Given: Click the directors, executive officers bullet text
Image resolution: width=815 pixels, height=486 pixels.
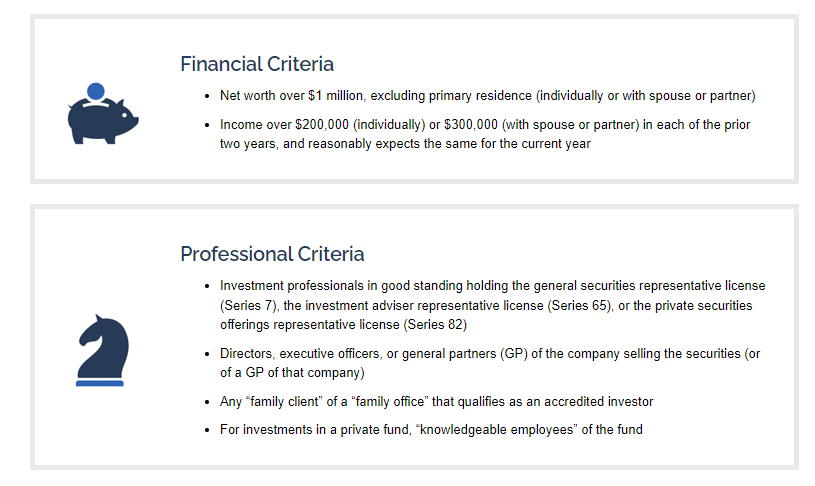Looking at the screenshot, I should (x=490, y=363).
